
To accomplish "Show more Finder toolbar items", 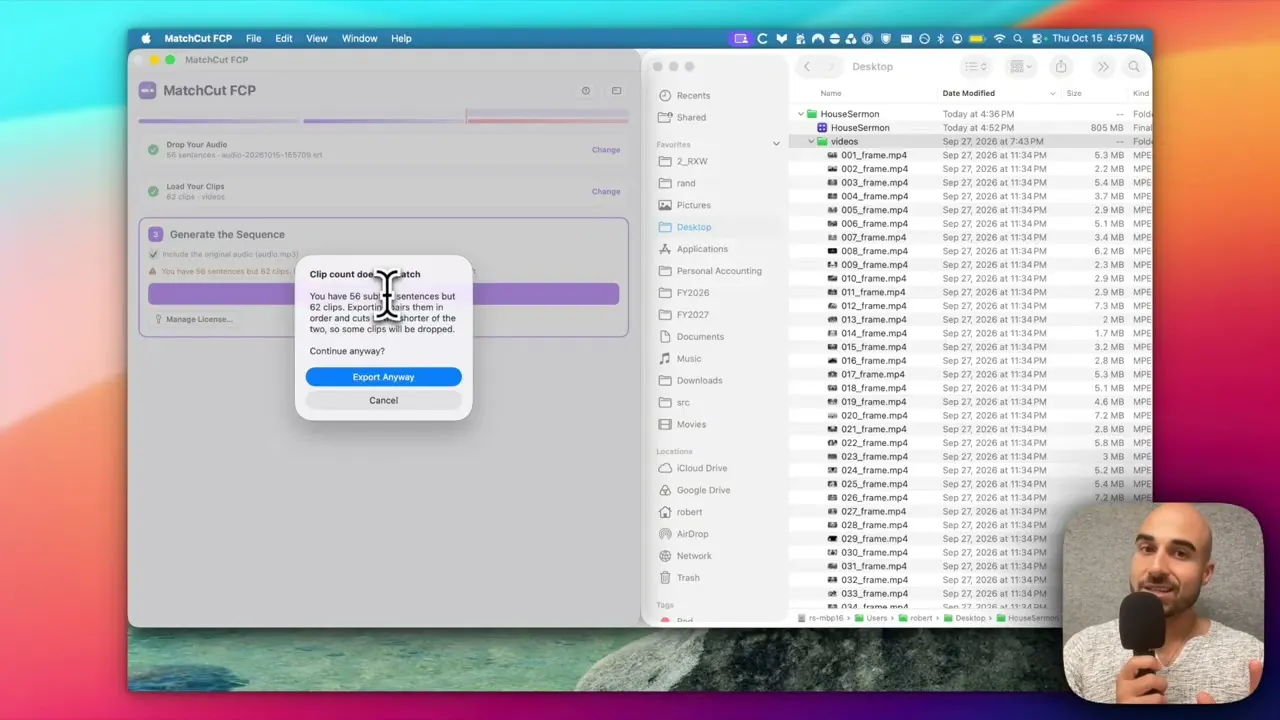I will [1103, 67].
